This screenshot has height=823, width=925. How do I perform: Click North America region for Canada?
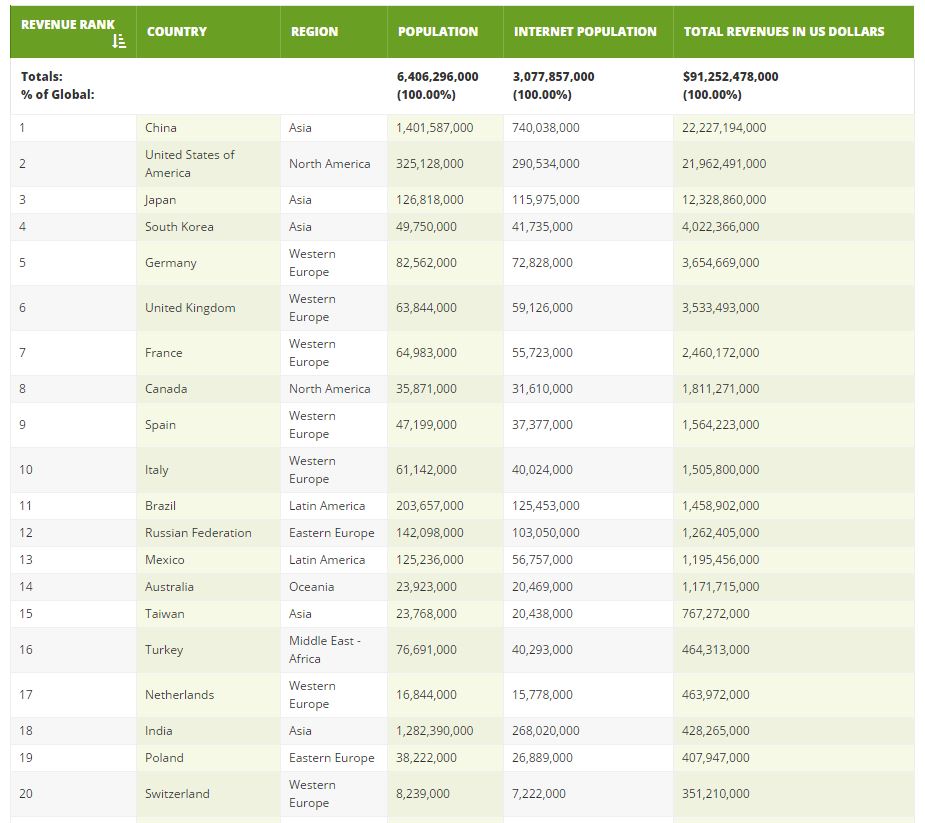click(330, 389)
